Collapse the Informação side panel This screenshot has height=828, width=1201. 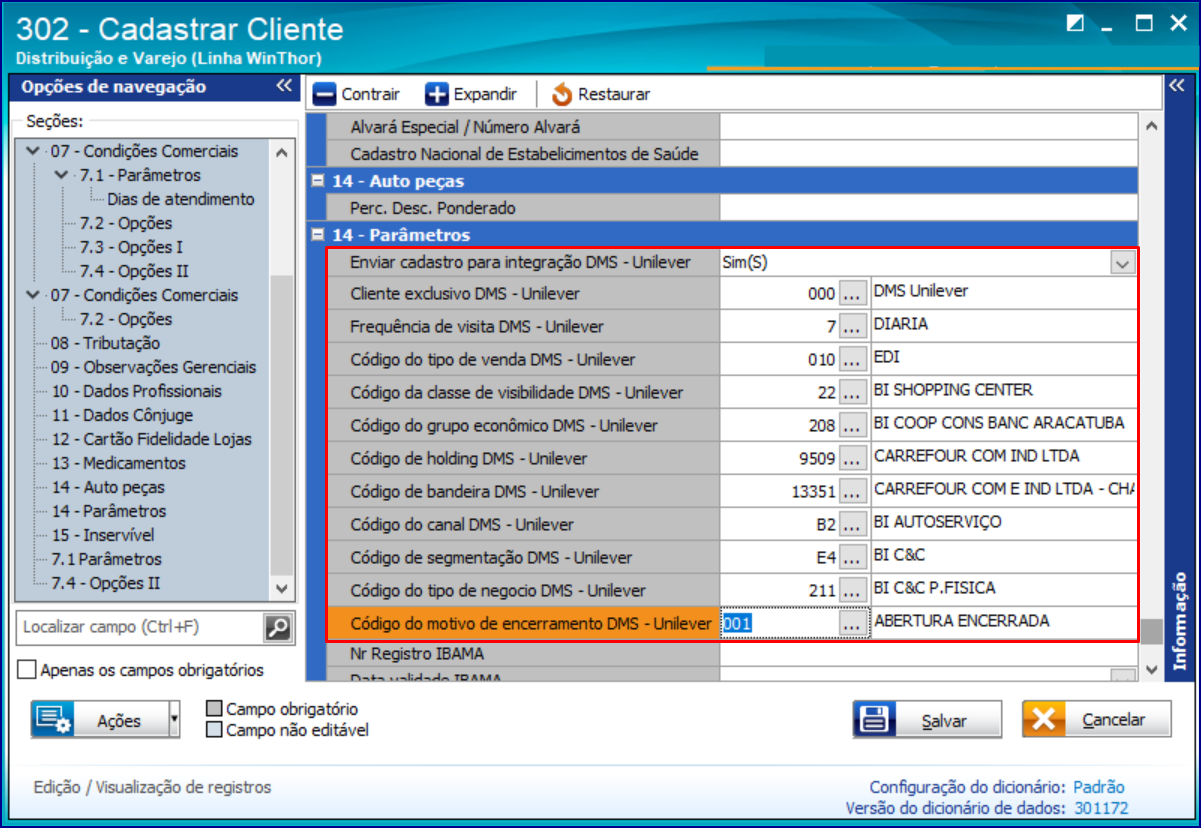(x=1176, y=87)
